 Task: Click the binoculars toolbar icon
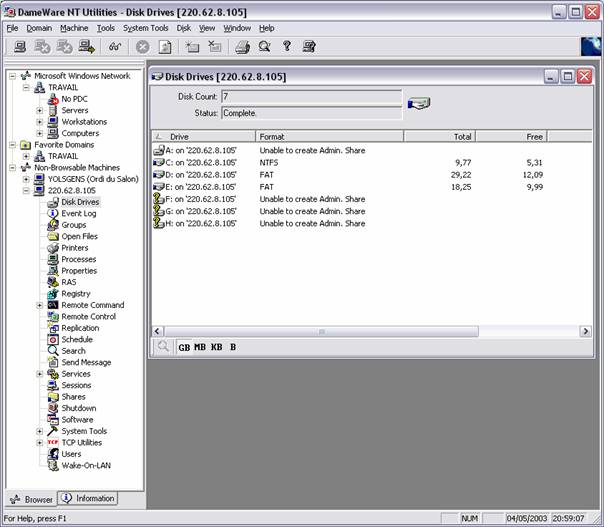[115, 47]
